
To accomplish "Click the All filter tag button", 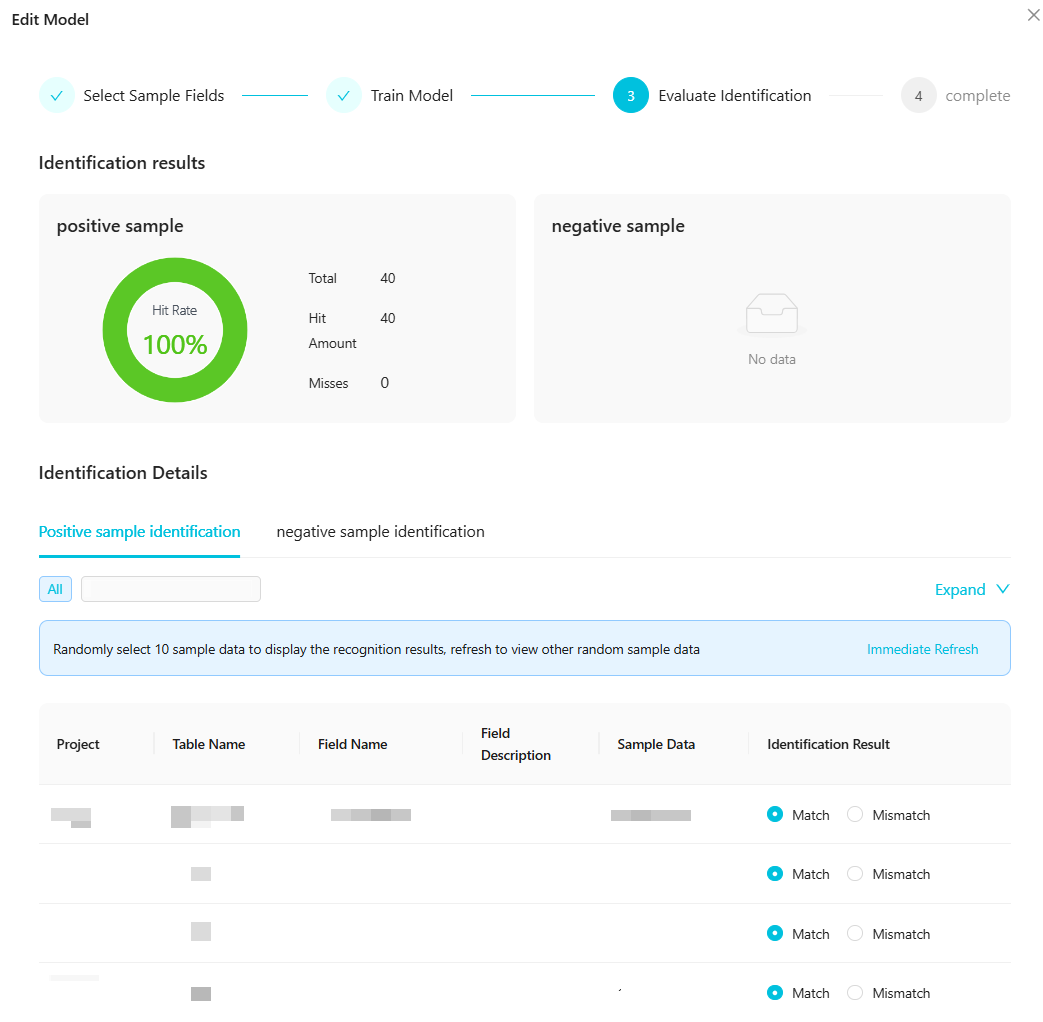I will pyautogui.click(x=55, y=589).
